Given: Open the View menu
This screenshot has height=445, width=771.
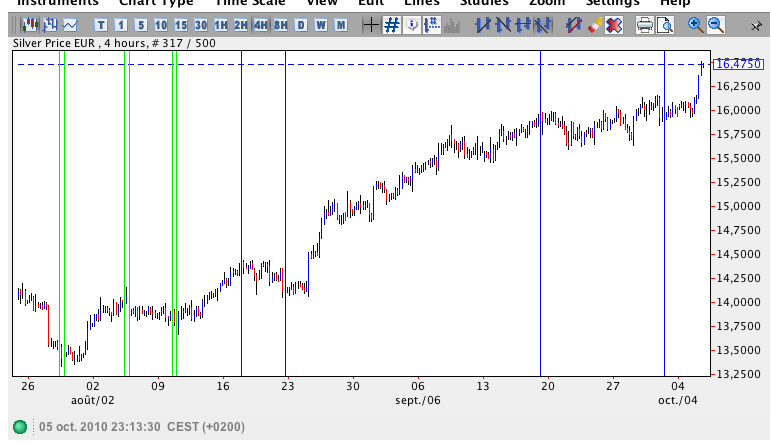Looking at the screenshot, I should tap(322, 3).
